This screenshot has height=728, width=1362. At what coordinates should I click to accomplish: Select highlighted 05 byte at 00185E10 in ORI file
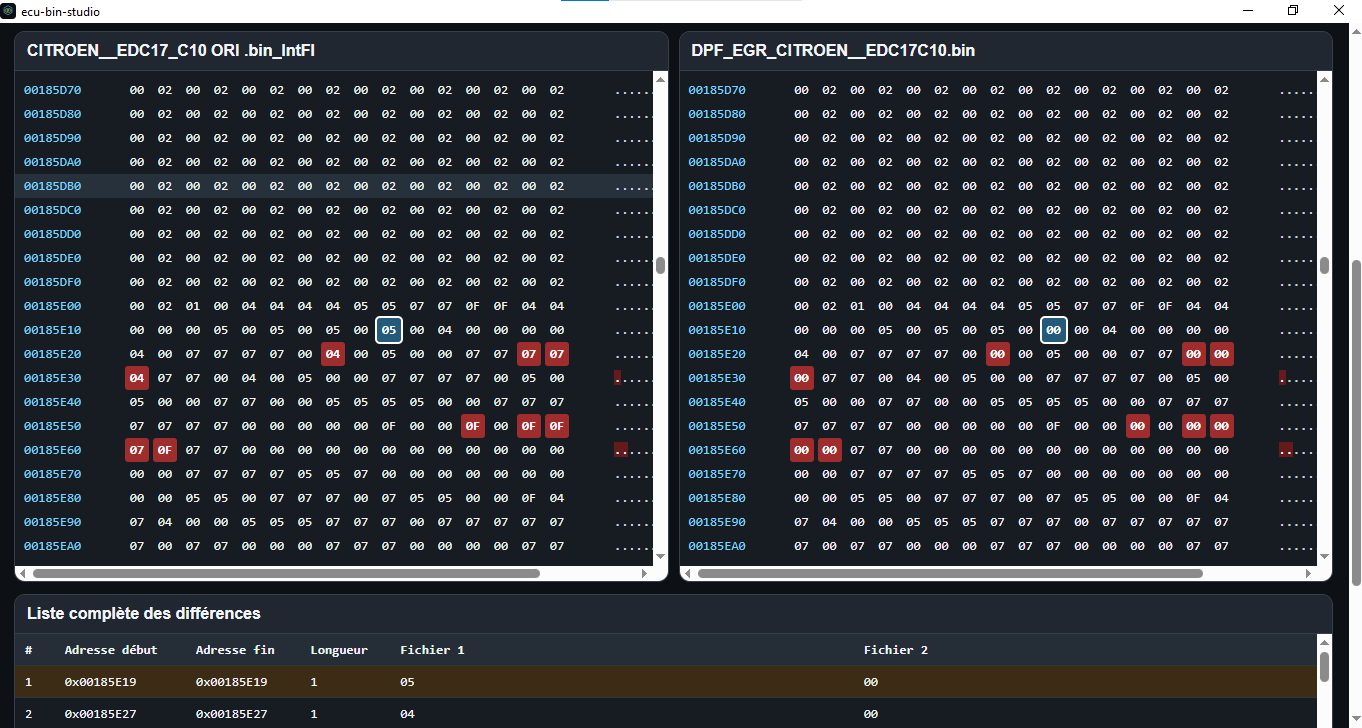(389, 330)
